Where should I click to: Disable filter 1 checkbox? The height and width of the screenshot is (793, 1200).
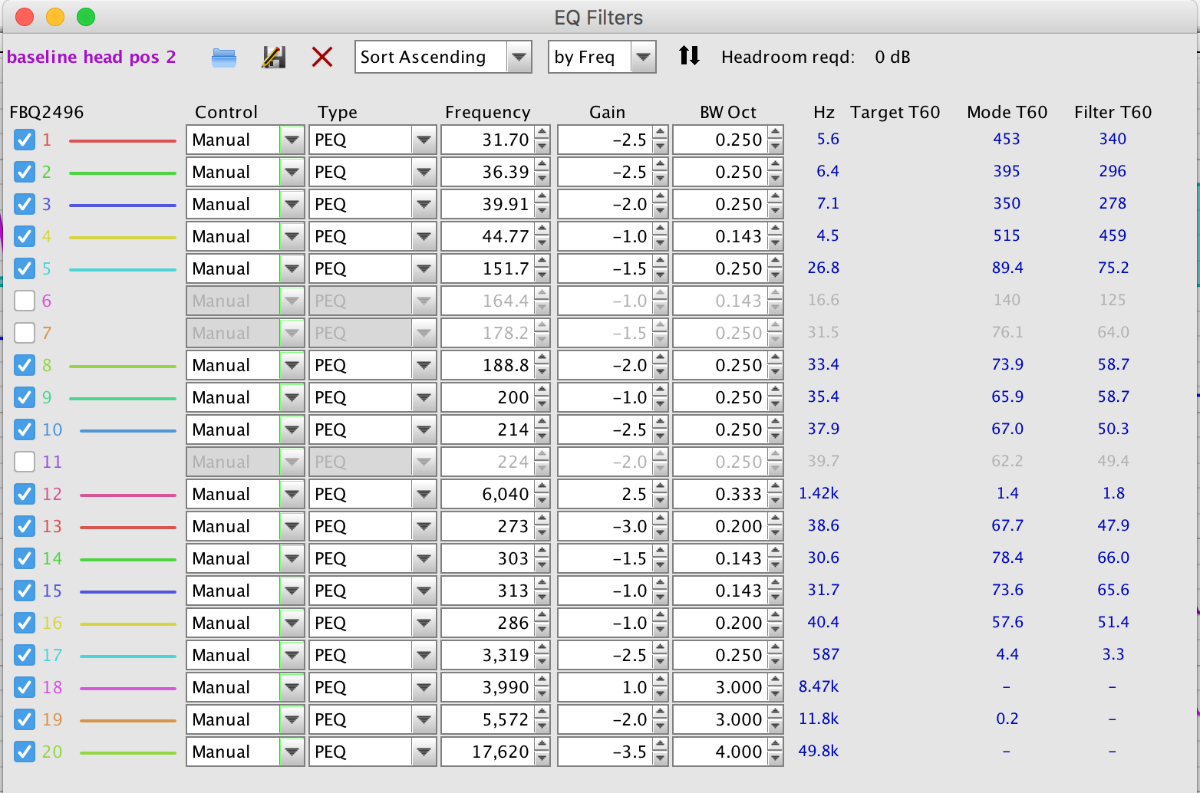24,140
